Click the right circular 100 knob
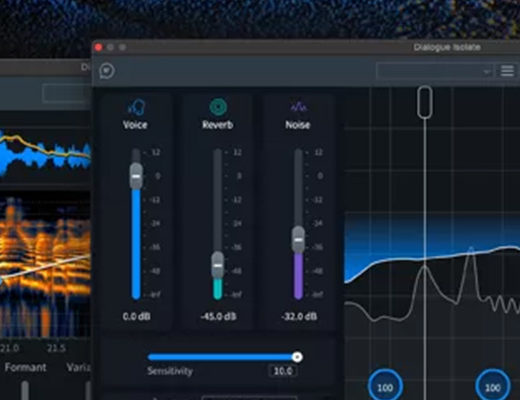 point(492,387)
